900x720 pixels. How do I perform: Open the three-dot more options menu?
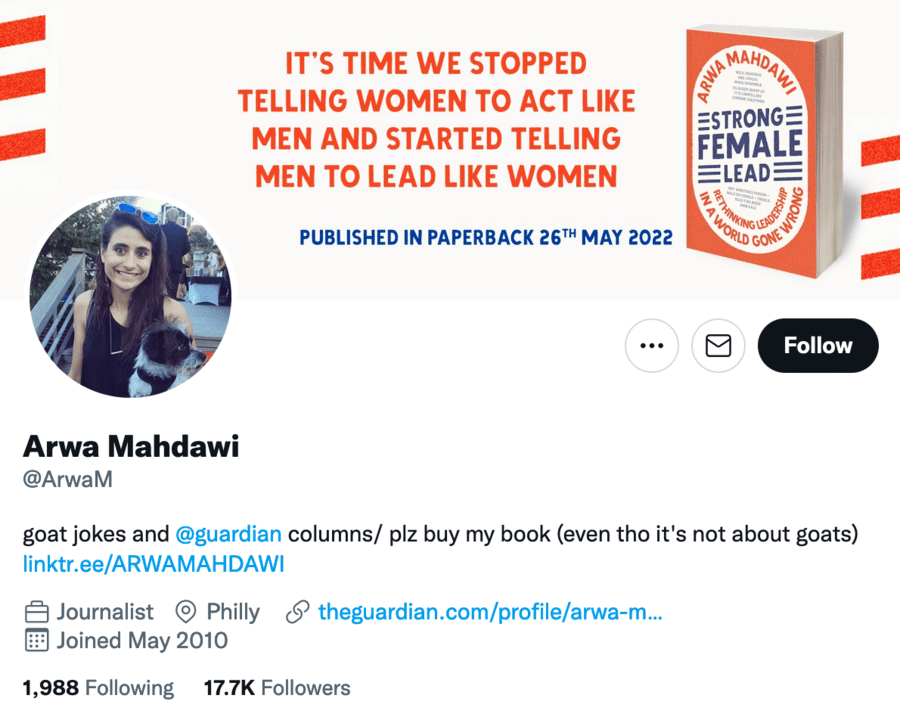[651, 346]
